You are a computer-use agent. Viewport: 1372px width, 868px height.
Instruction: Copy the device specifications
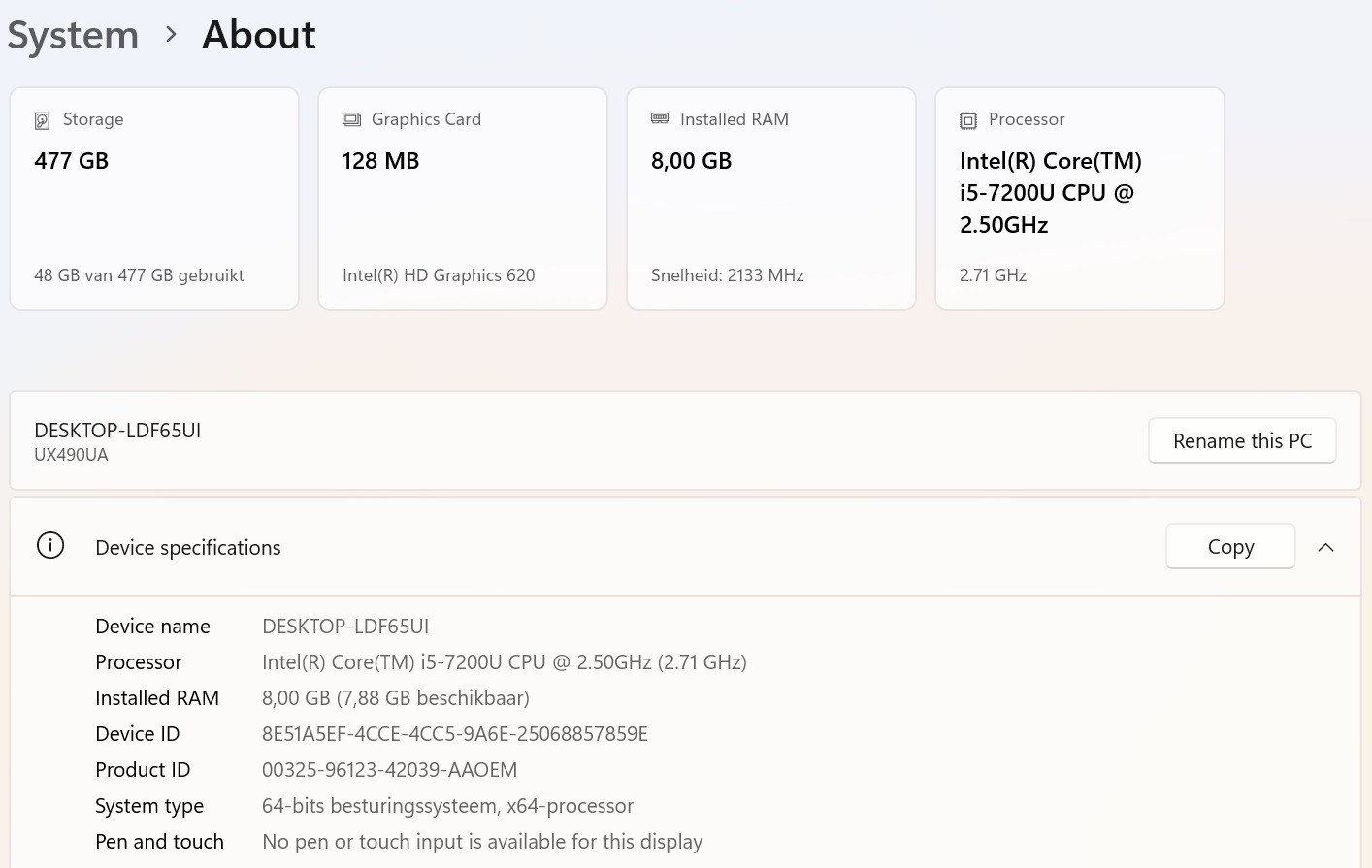click(x=1230, y=547)
